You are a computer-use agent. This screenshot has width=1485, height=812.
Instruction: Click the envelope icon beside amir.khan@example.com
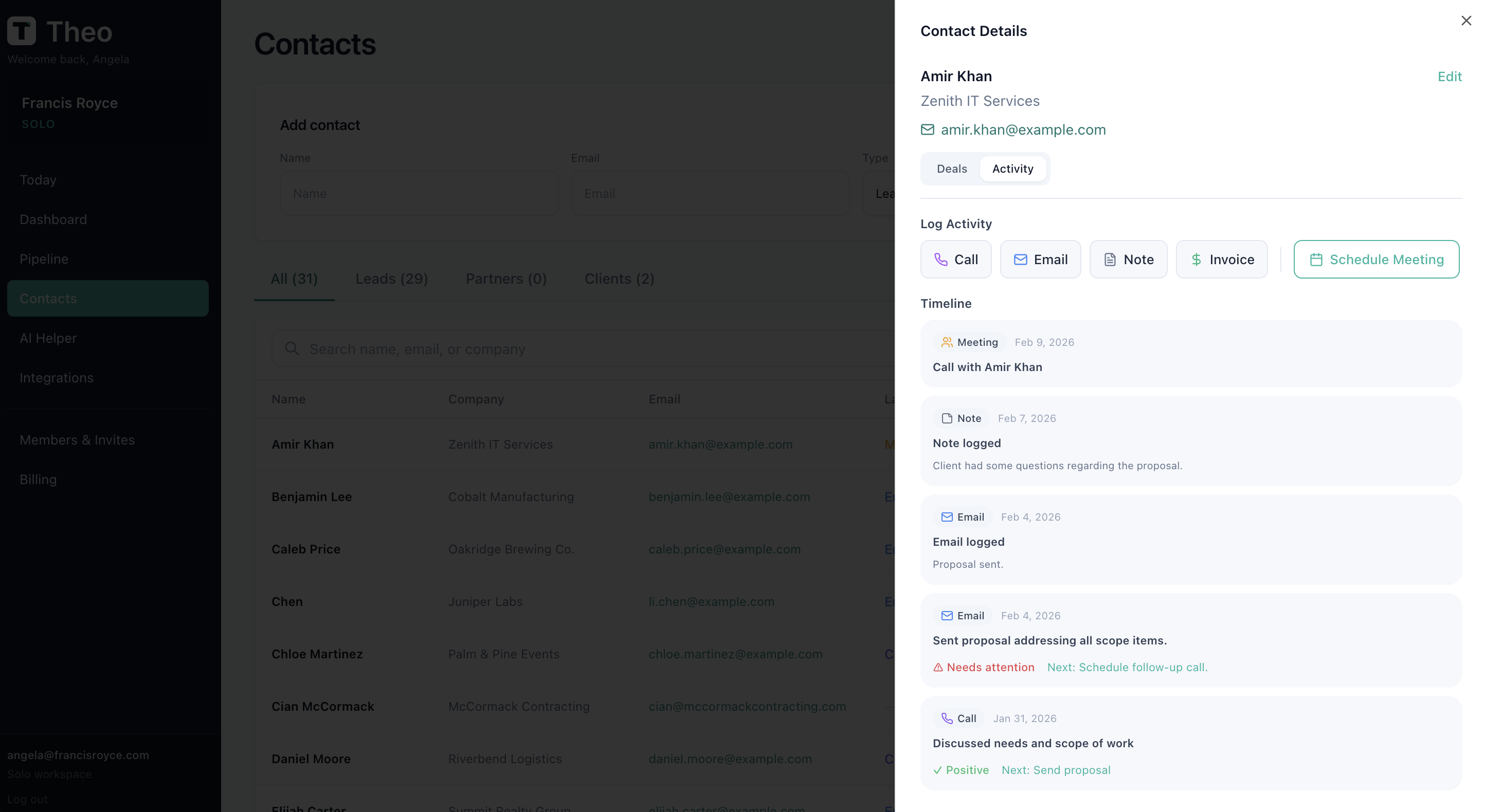tap(928, 130)
